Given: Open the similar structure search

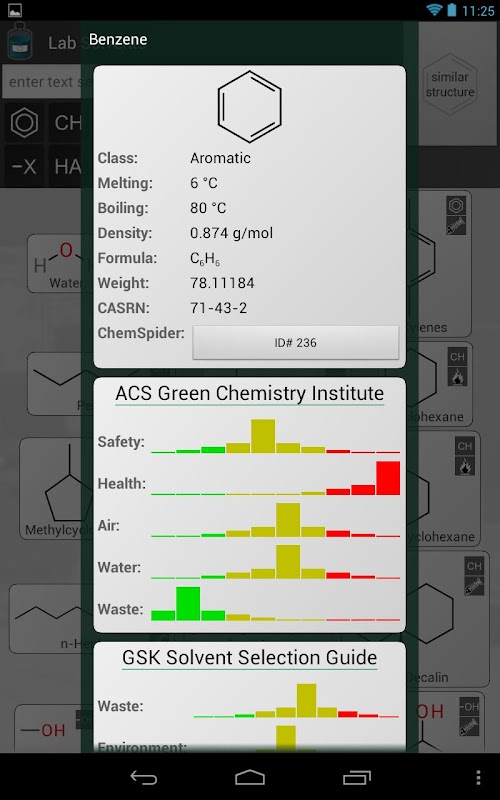Looking at the screenshot, I should 449,85.
